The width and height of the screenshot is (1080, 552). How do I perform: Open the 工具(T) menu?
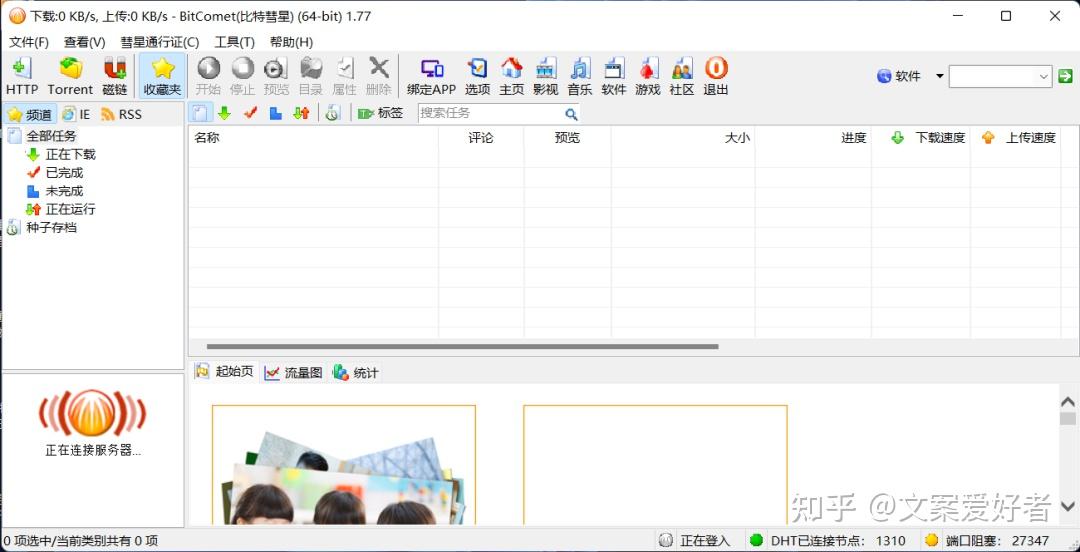tap(234, 42)
